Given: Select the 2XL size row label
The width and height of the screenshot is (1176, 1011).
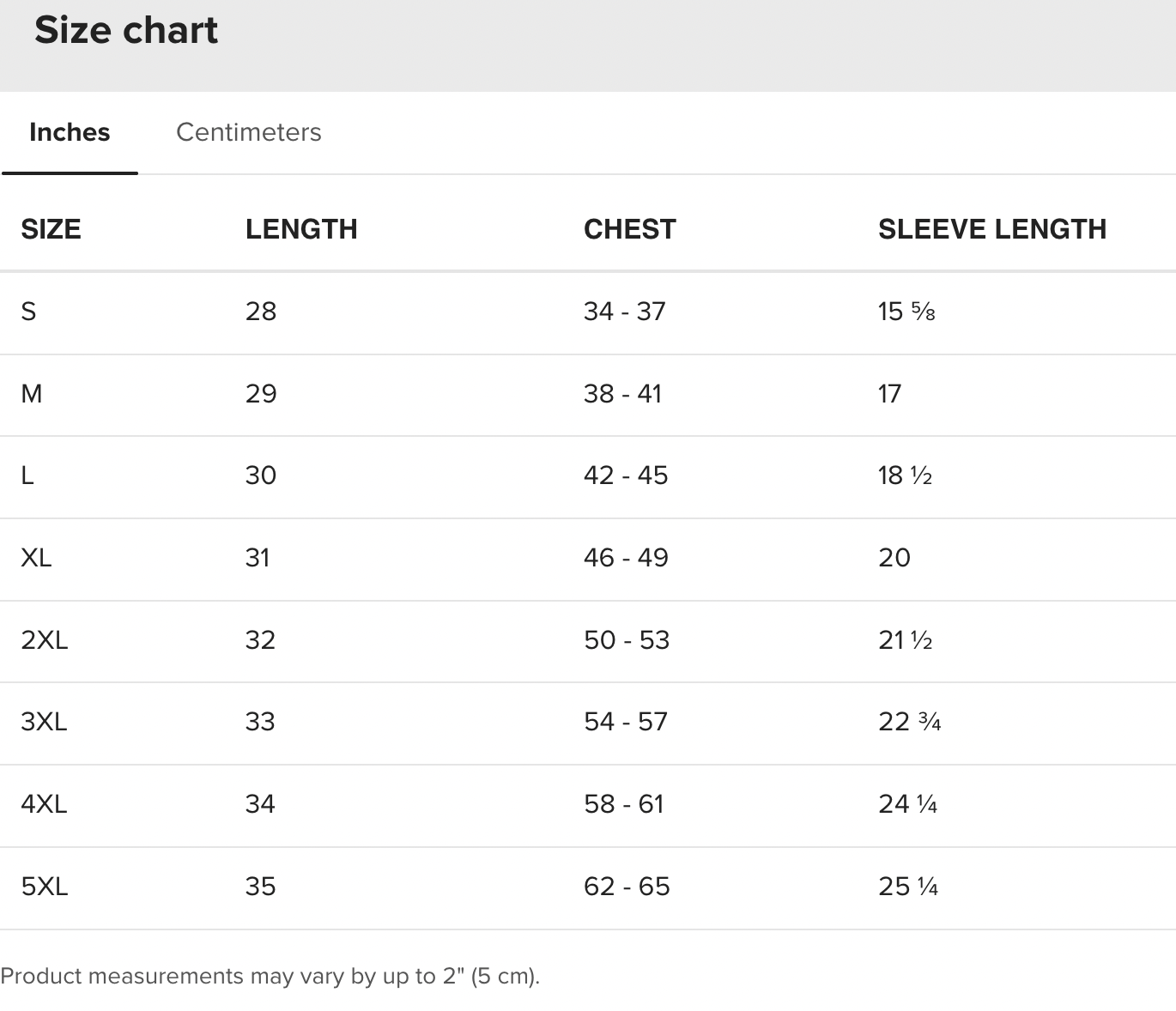Looking at the screenshot, I should [44, 640].
